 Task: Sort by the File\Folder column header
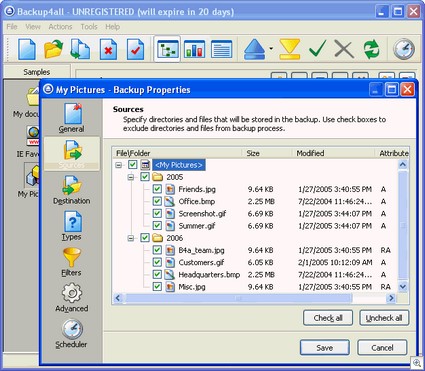(x=177, y=153)
